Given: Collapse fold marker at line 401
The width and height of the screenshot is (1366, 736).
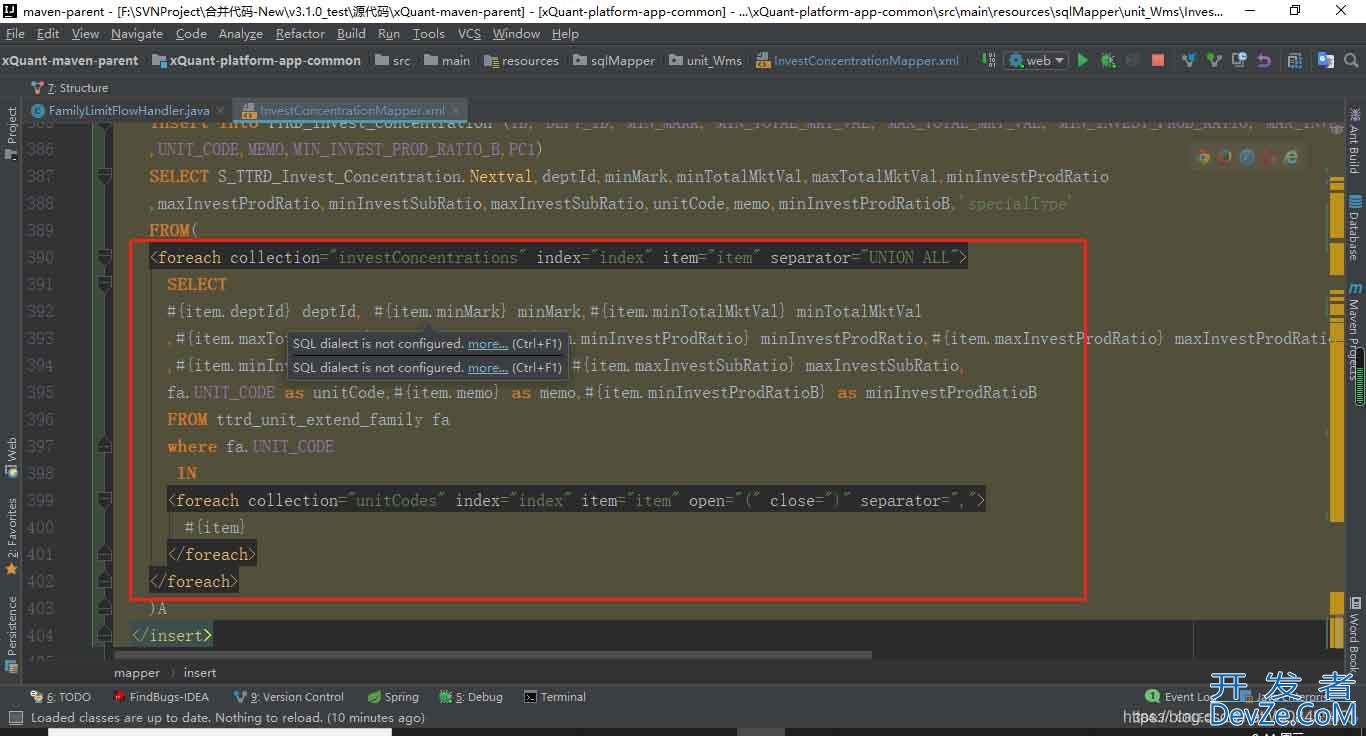Looking at the screenshot, I should tap(103, 554).
